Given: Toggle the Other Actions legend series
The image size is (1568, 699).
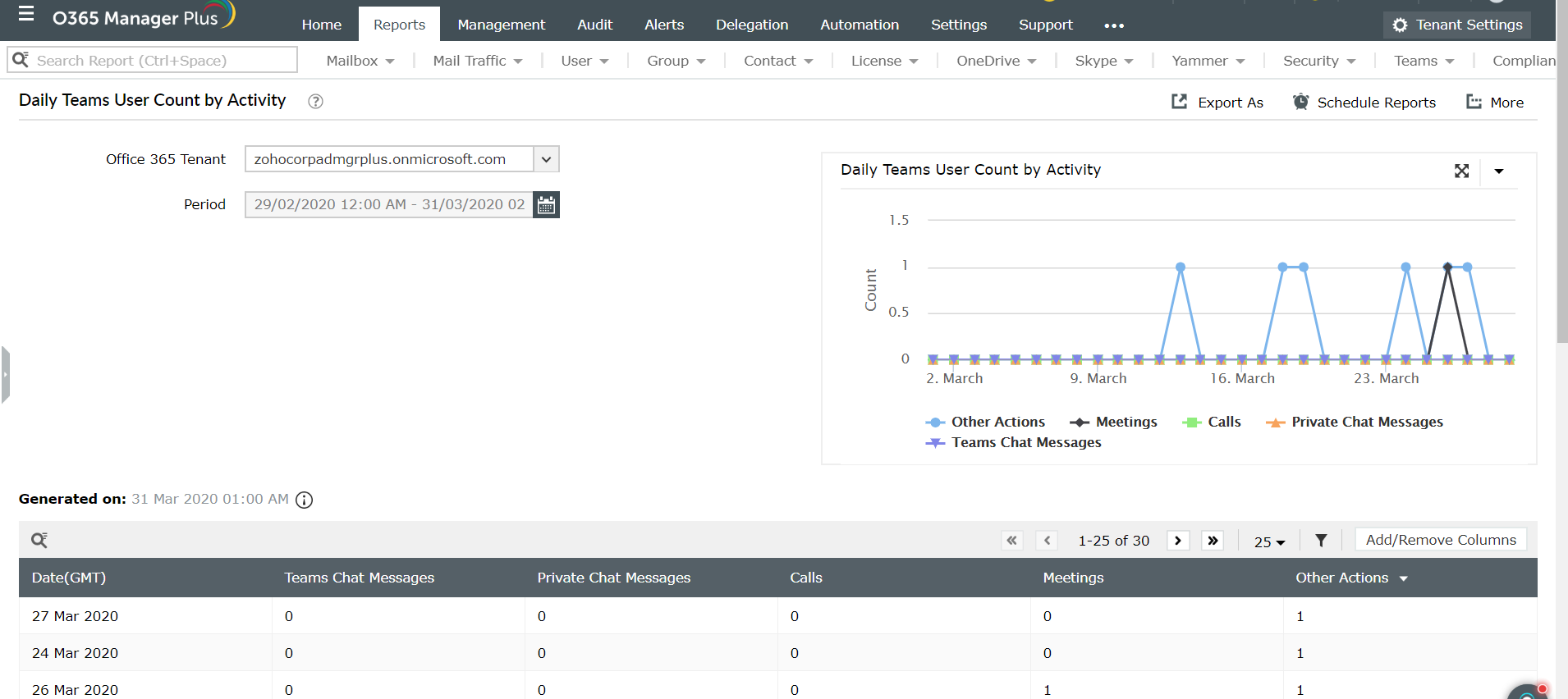Looking at the screenshot, I should coord(985,422).
